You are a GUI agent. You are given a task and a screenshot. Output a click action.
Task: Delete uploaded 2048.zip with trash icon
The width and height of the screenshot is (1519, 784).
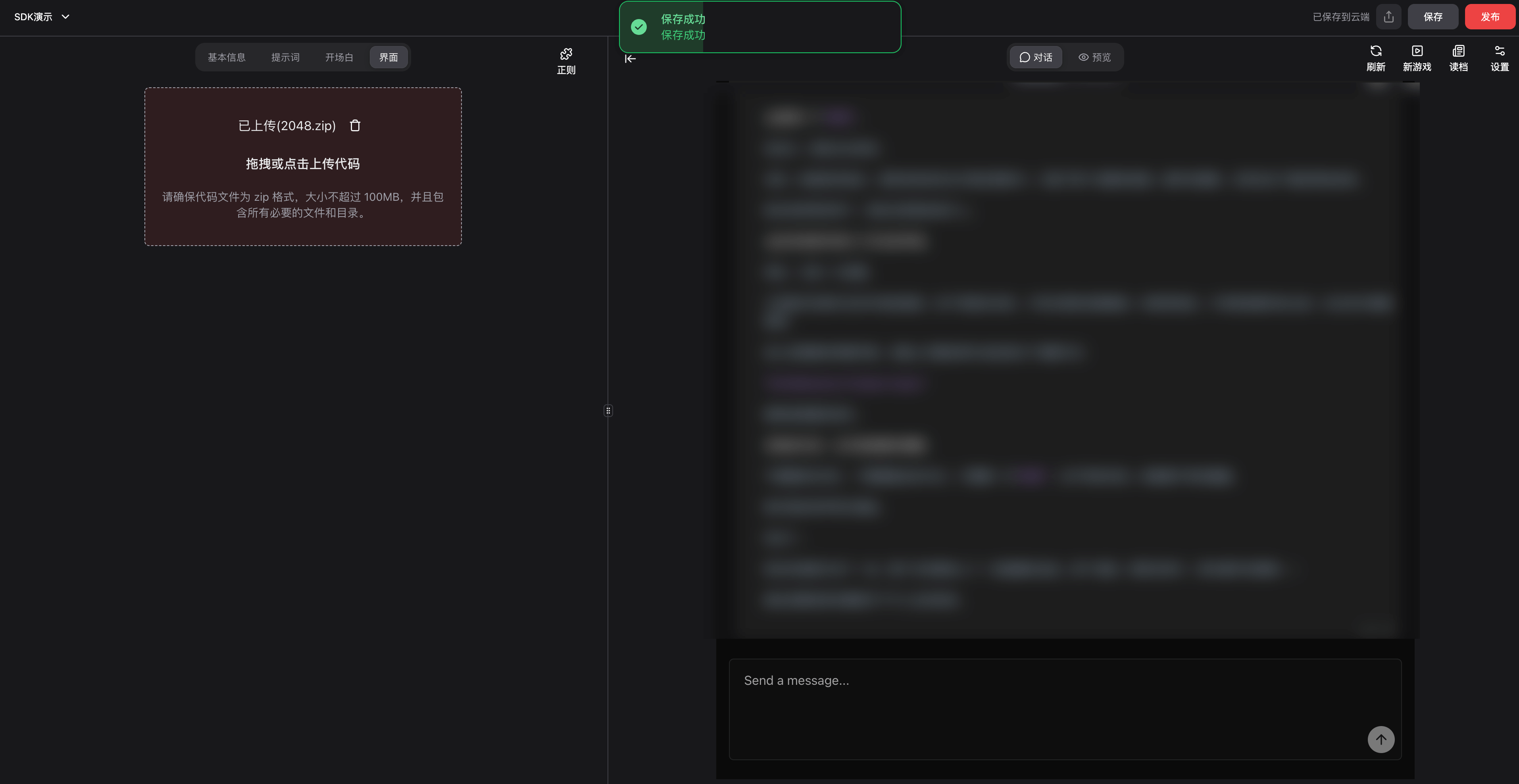[x=354, y=125]
